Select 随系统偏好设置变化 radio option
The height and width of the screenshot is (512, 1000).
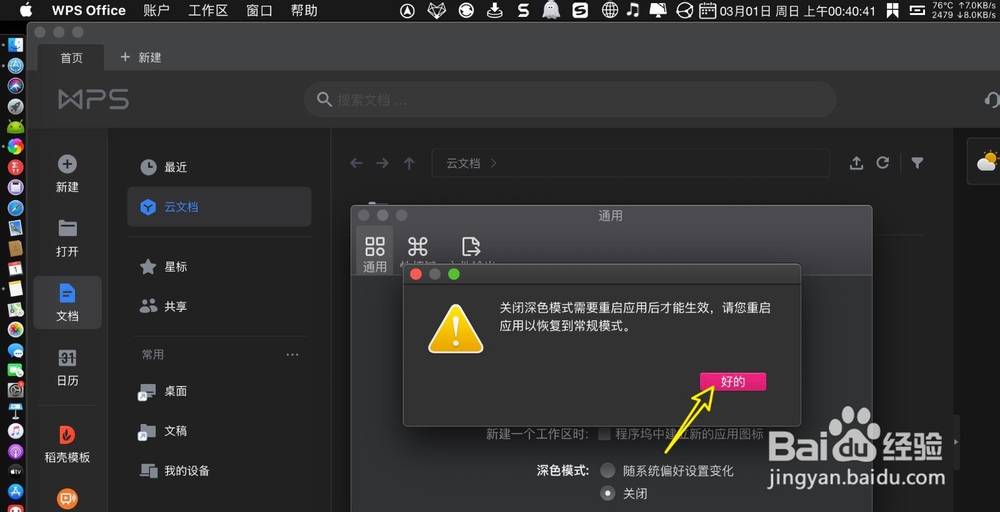608,471
